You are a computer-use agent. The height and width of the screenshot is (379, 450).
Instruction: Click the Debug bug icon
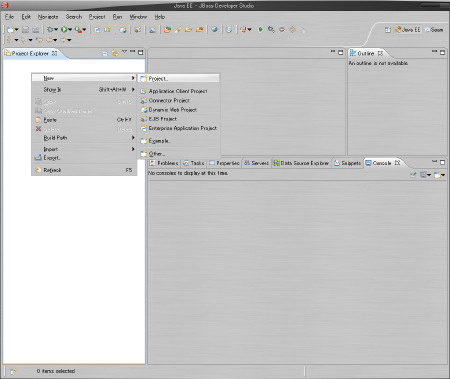(50, 30)
